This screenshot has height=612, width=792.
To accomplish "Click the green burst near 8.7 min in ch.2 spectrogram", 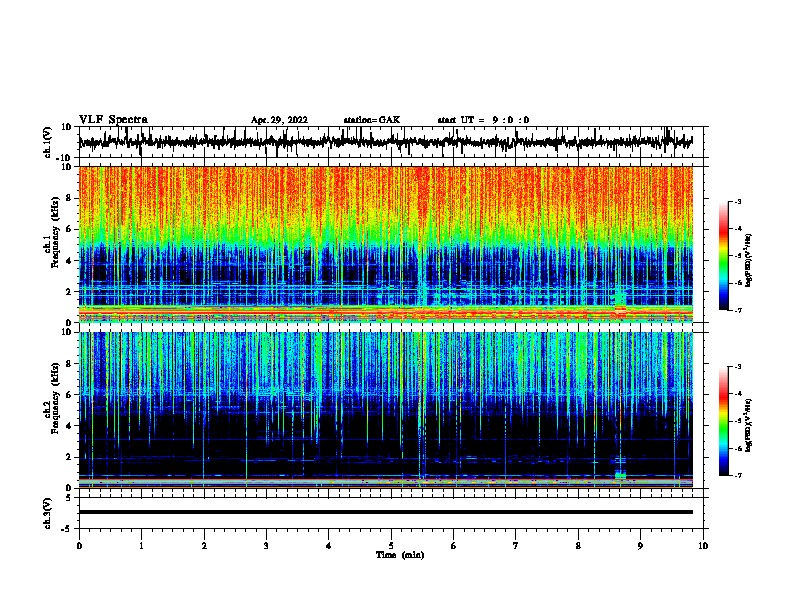I will 620,475.
